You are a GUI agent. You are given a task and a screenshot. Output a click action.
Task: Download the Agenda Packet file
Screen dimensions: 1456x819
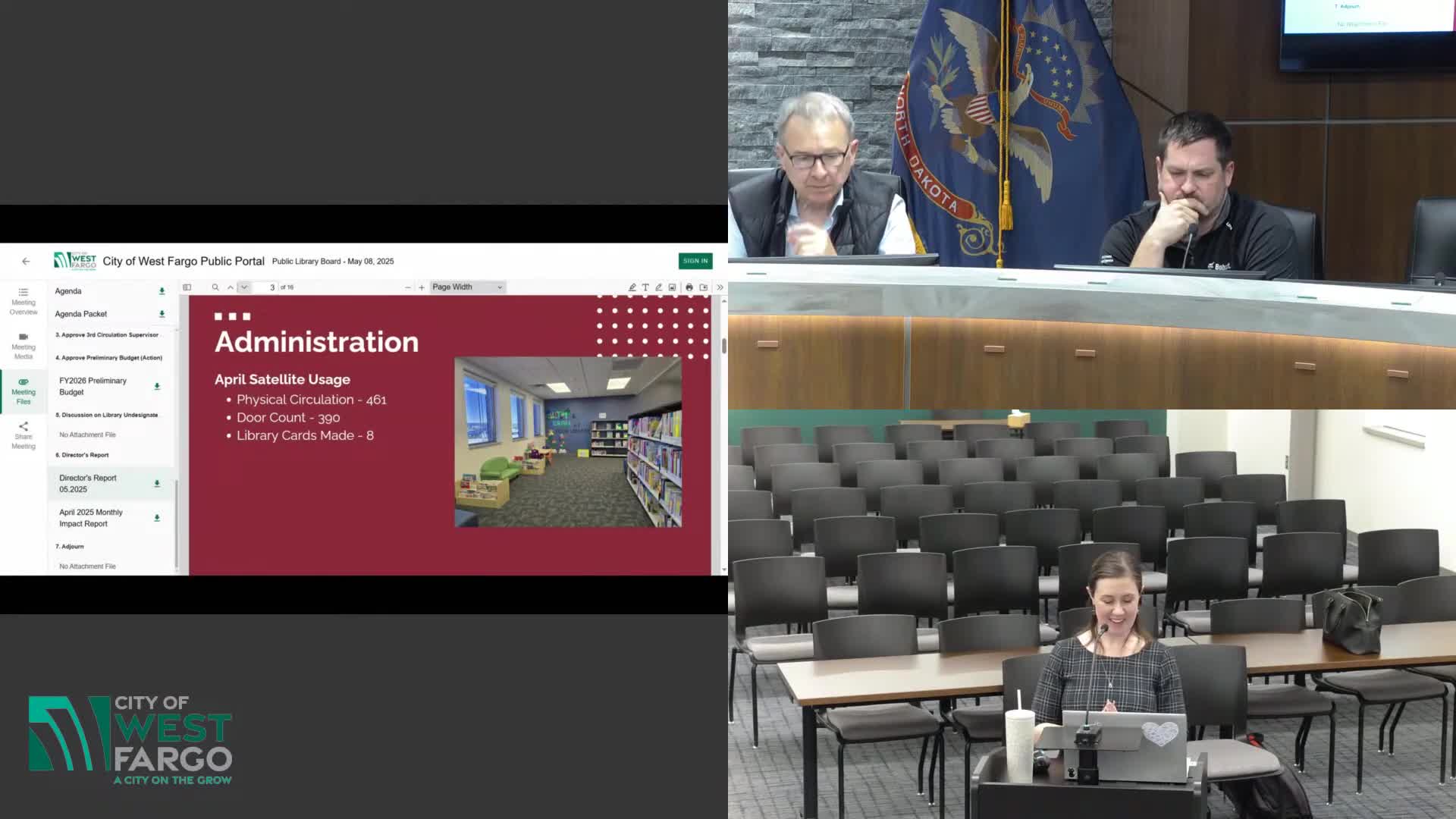tap(162, 314)
